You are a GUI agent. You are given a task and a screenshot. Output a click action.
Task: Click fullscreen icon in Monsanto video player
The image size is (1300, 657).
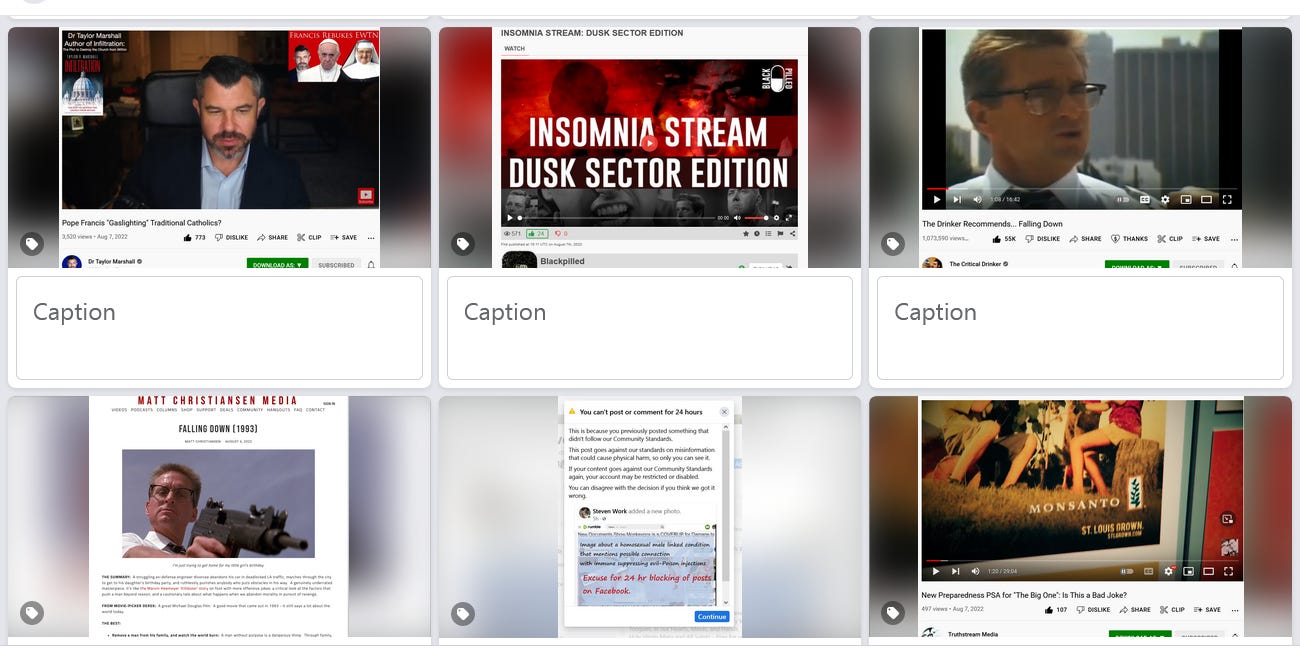(x=1227, y=571)
